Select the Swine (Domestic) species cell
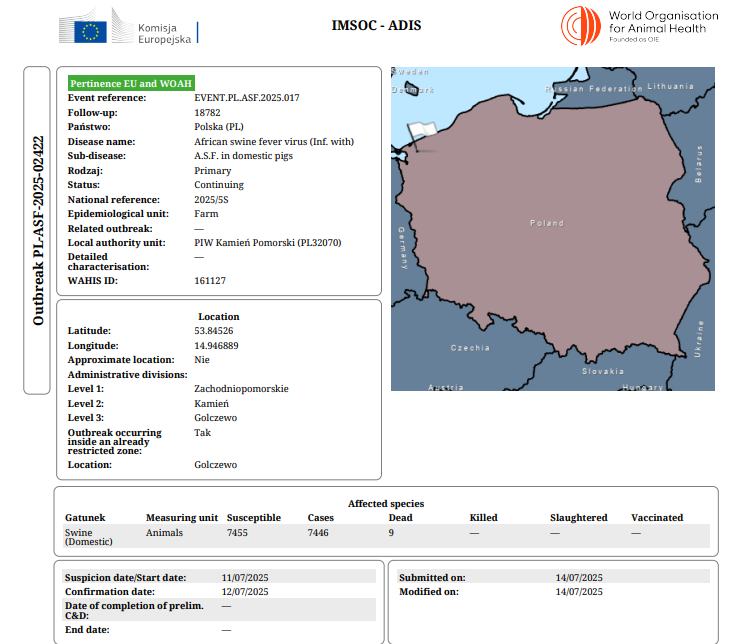The width and height of the screenshot is (752, 644). (88, 537)
